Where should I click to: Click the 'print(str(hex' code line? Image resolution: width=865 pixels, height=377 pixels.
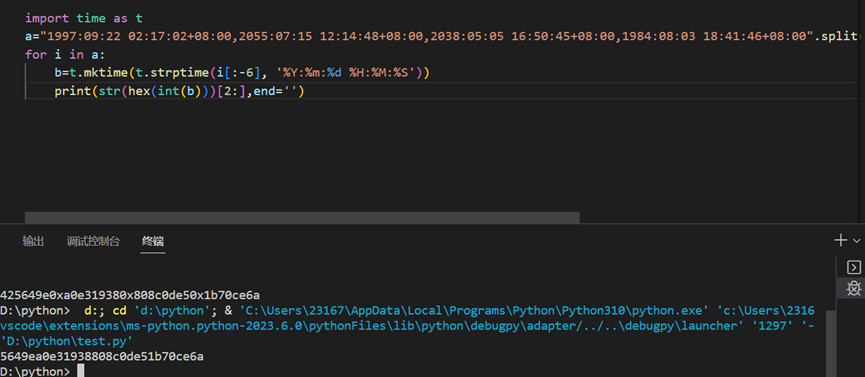coord(179,91)
